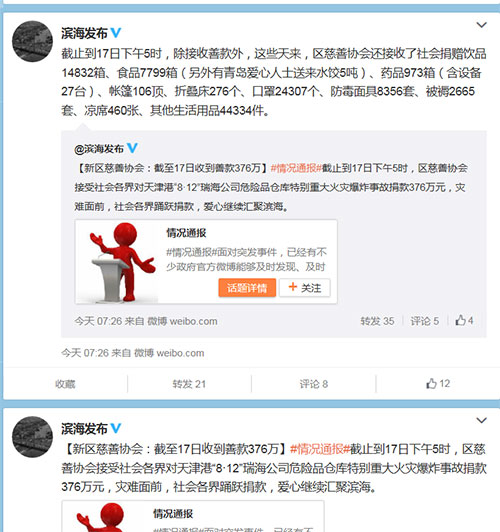Click the red speaker figure topic image

click(117, 262)
